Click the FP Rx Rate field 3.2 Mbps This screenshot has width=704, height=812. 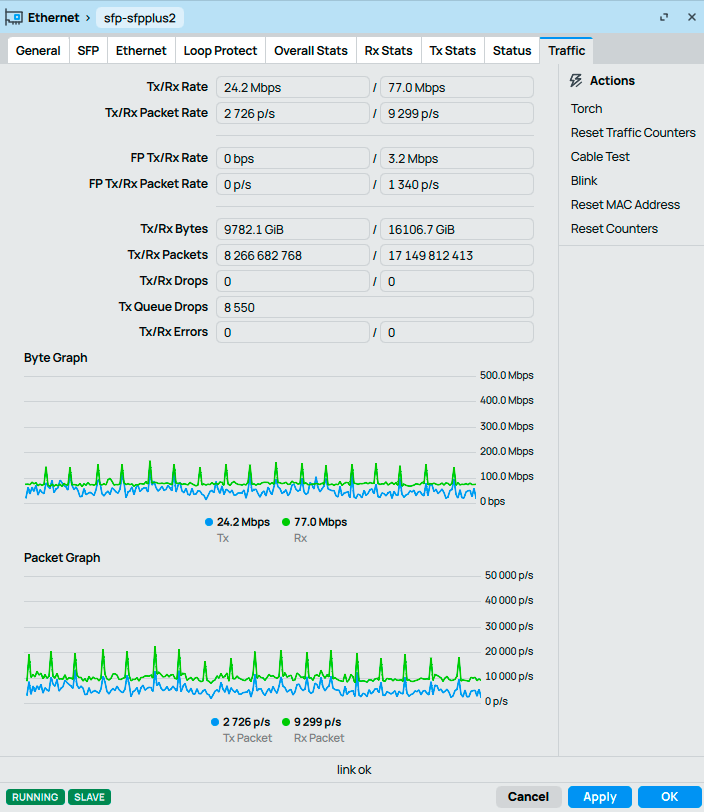pos(457,158)
